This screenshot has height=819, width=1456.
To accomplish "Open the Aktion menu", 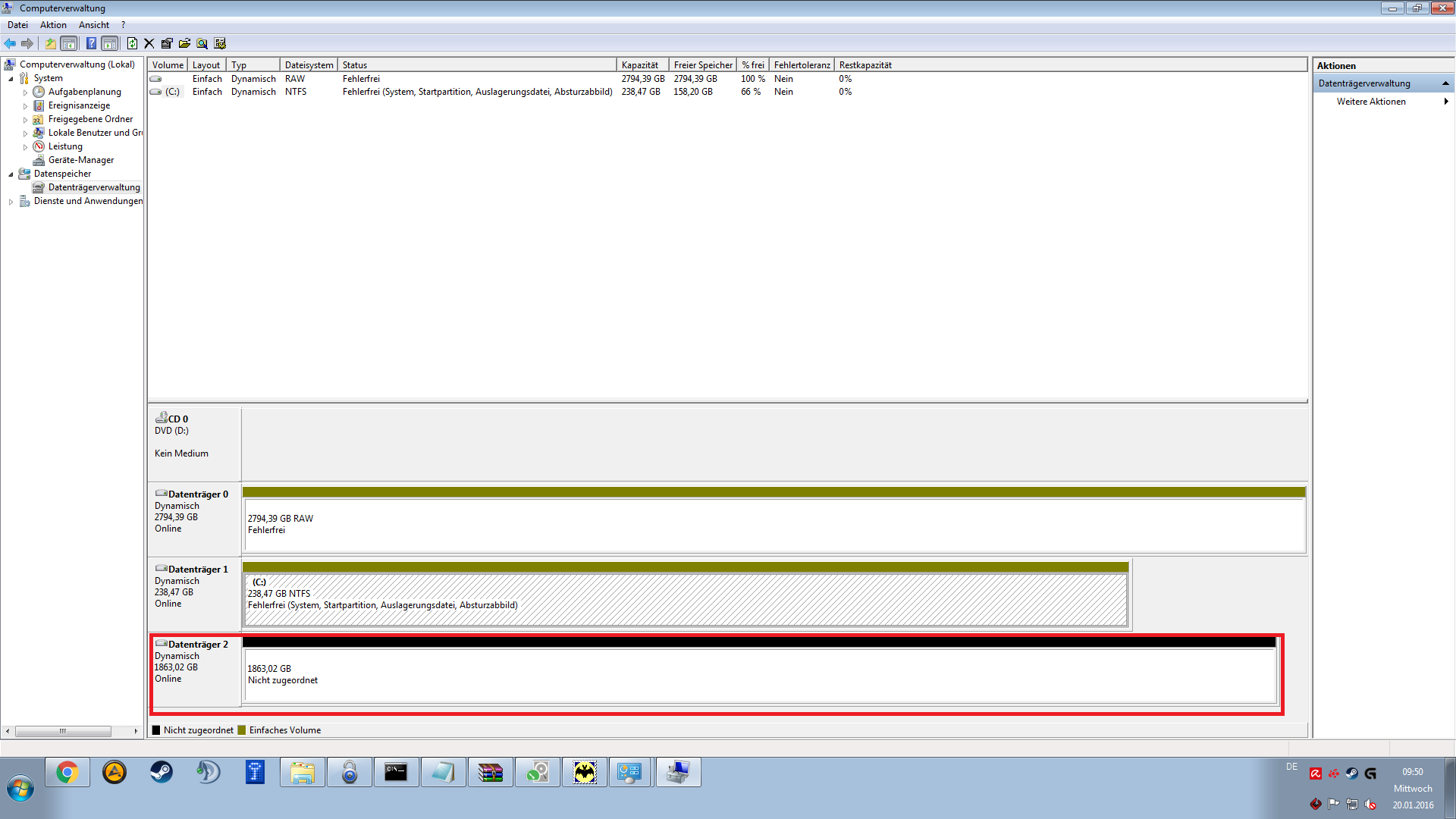I will click(53, 25).
